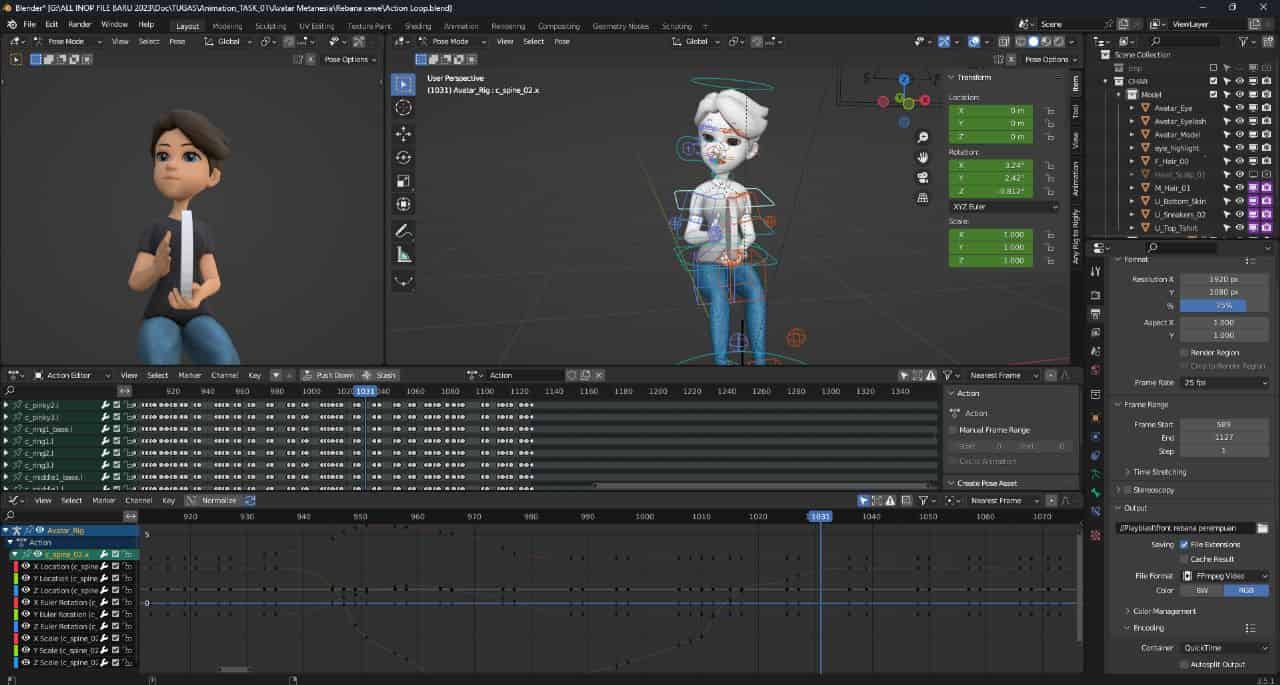Hide the X Location curve with eye icon
Screen dimensions: 1280x685
point(26,566)
